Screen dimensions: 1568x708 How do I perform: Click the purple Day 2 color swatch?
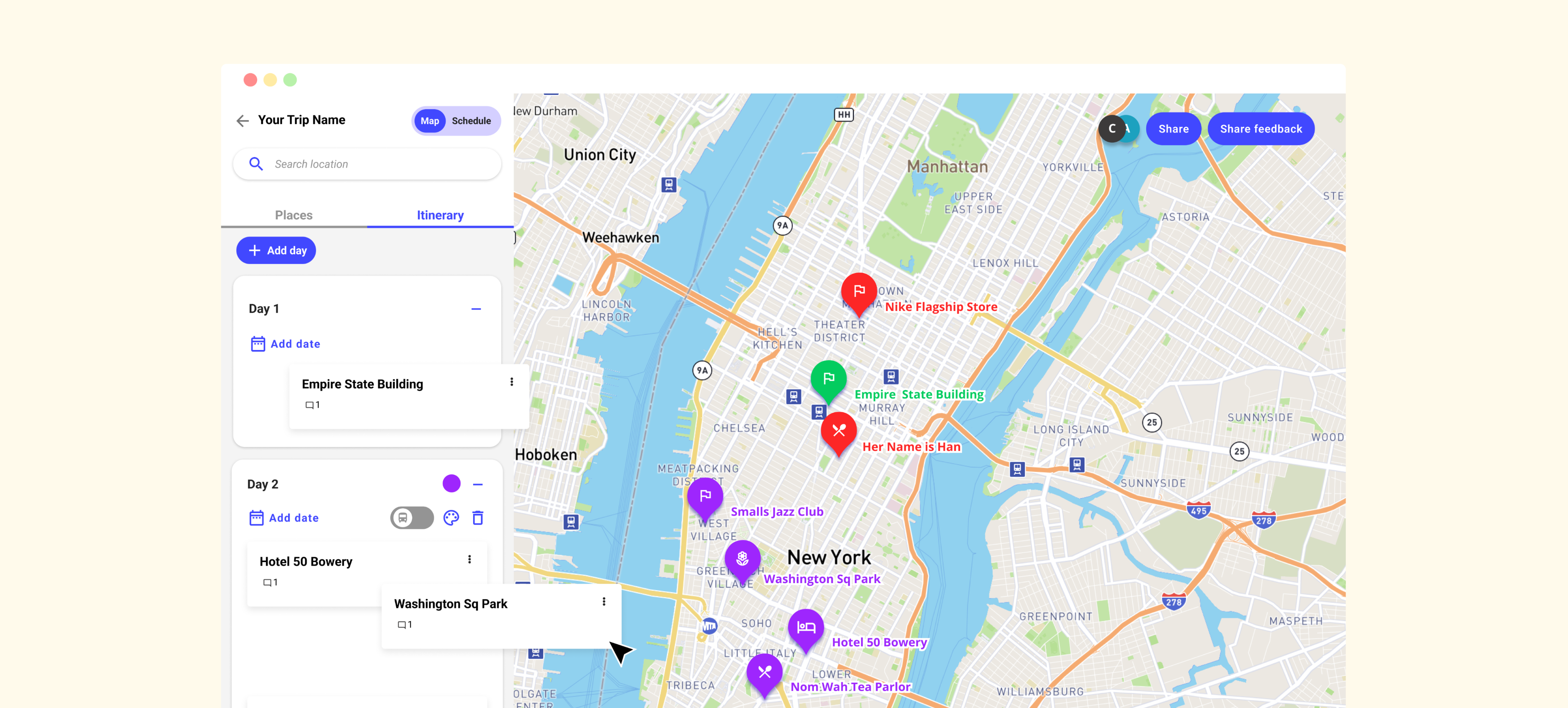pos(451,483)
